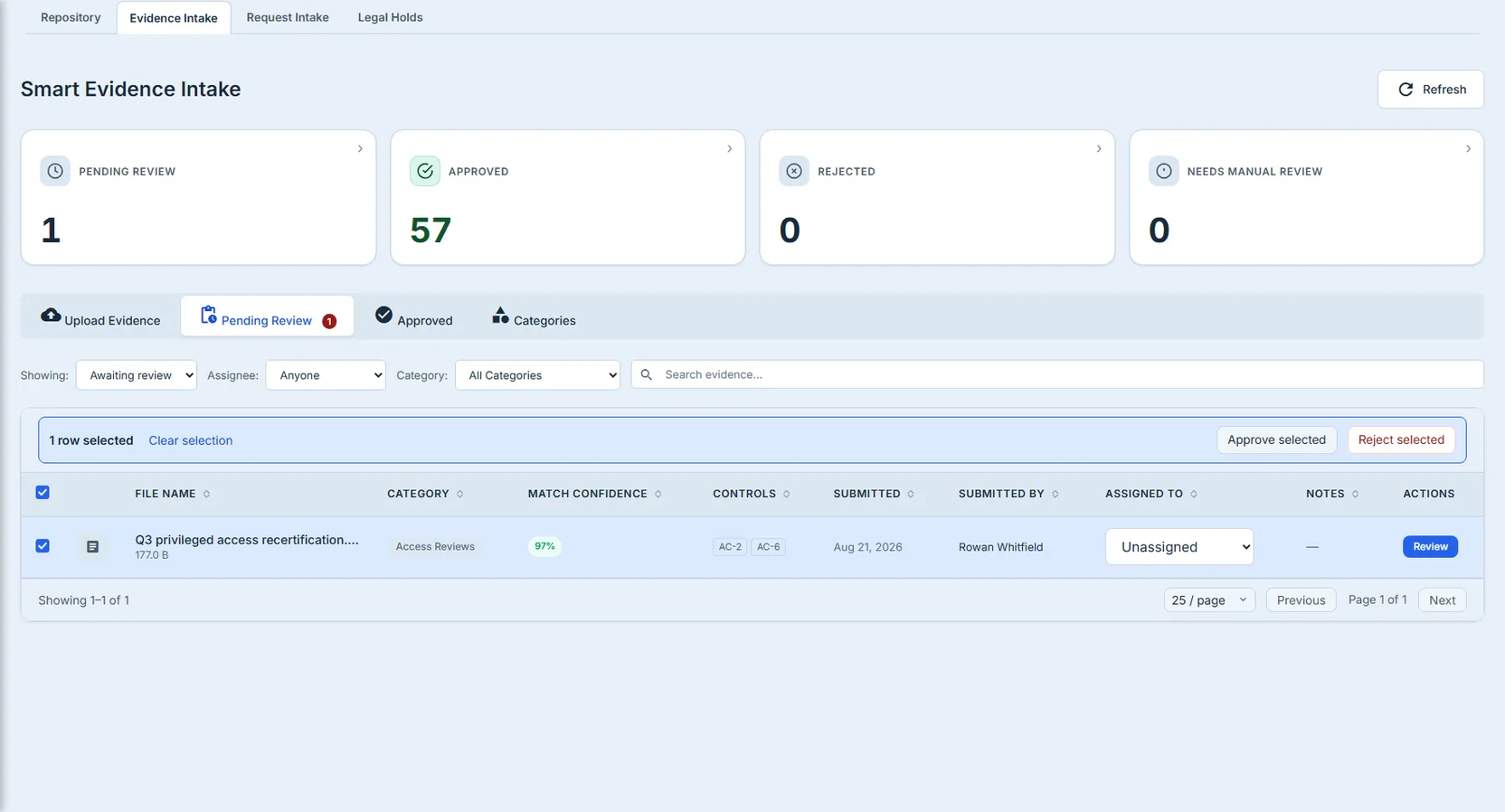Screen dimensions: 1505x812
Task: Expand the Rejected card chevron
Action: pyautogui.click(x=1099, y=148)
